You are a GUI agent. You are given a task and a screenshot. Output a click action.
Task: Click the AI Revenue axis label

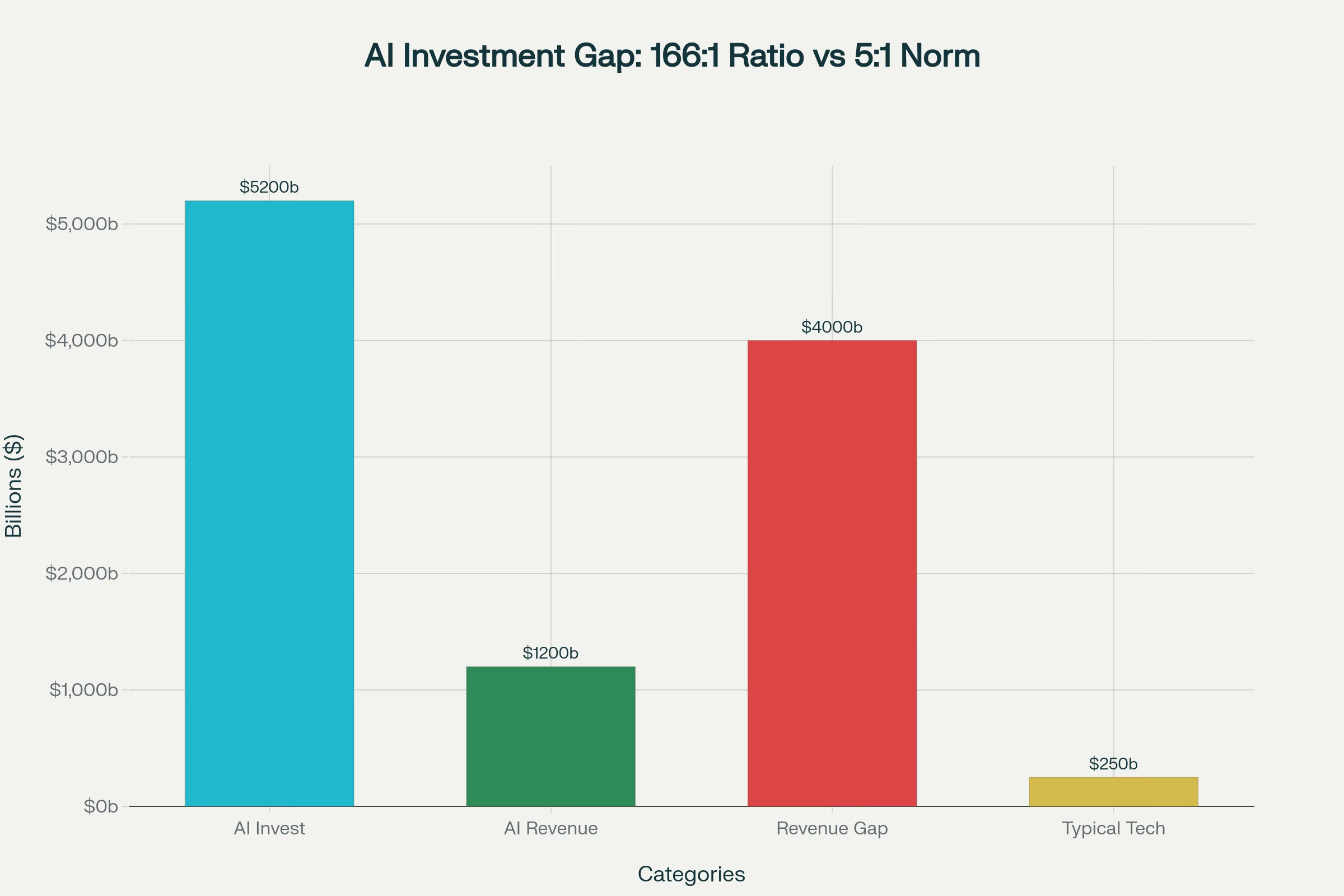tap(550, 828)
